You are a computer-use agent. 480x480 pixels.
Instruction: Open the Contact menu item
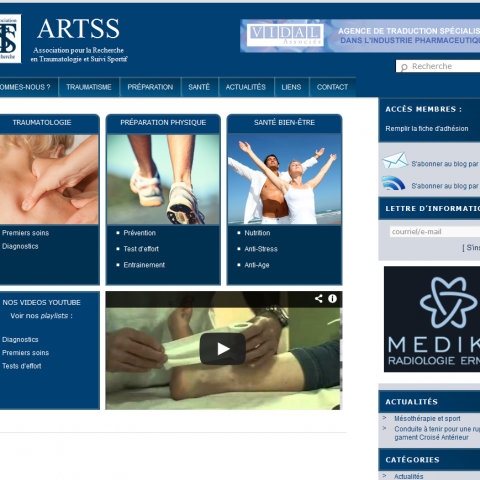pos(332,87)
